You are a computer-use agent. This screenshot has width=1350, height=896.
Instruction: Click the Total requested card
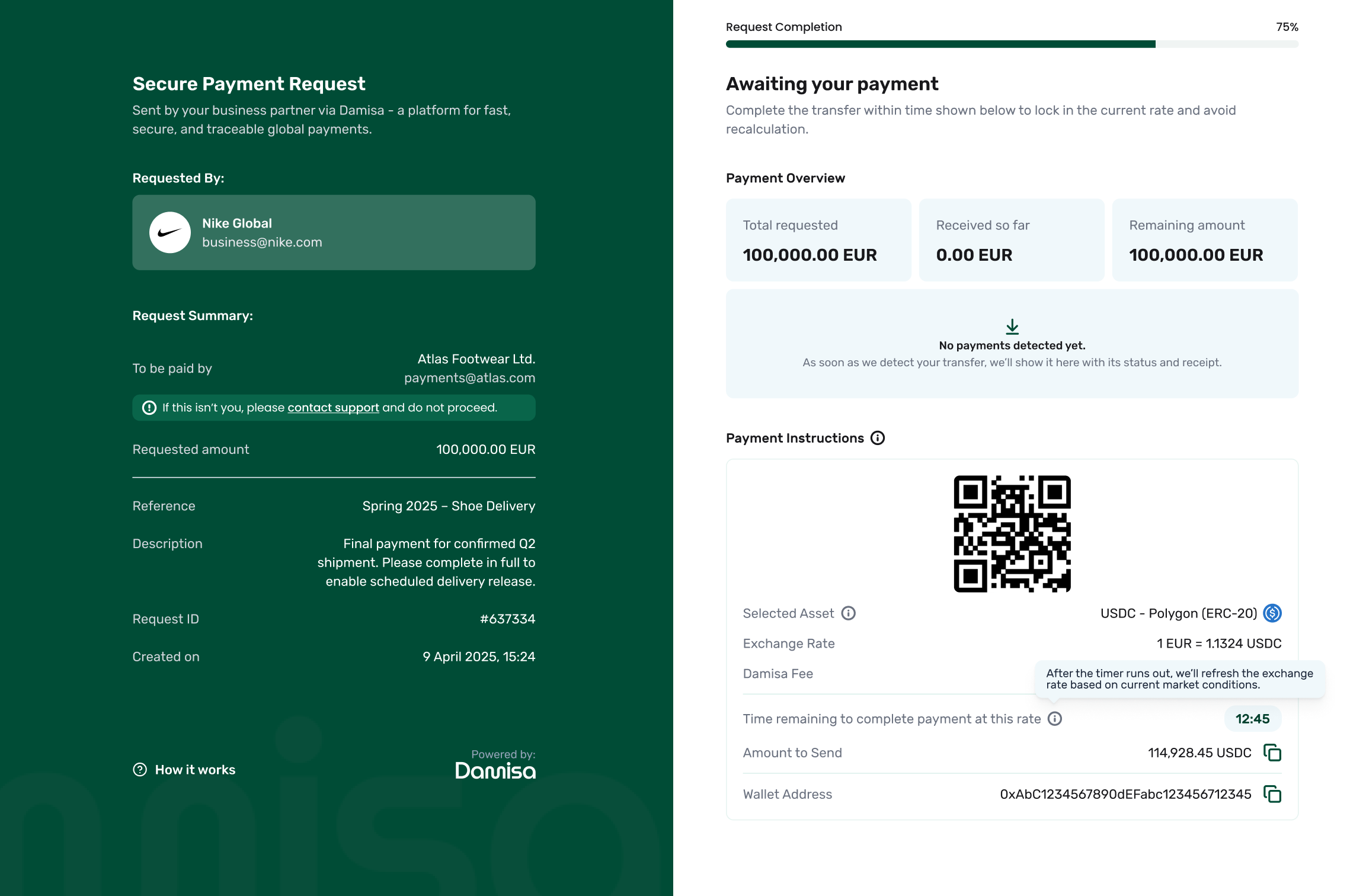(x=818, y=240)
